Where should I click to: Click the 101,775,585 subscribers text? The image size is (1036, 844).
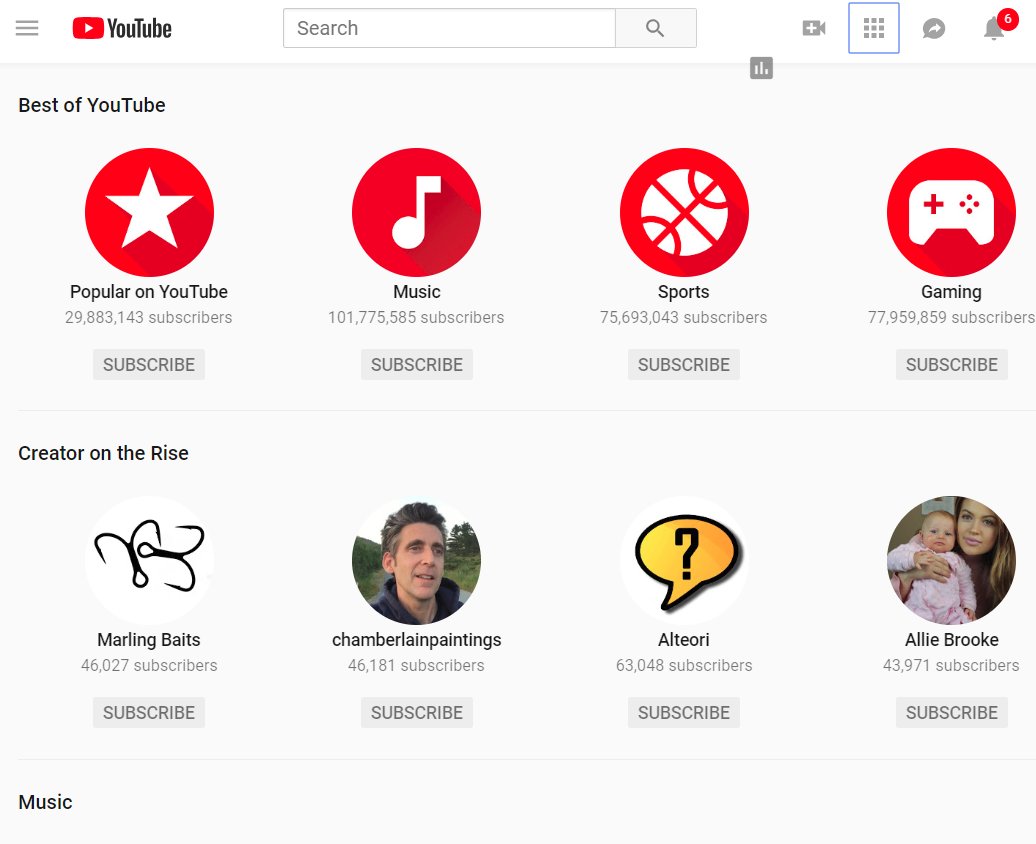[x=416, y=317]
